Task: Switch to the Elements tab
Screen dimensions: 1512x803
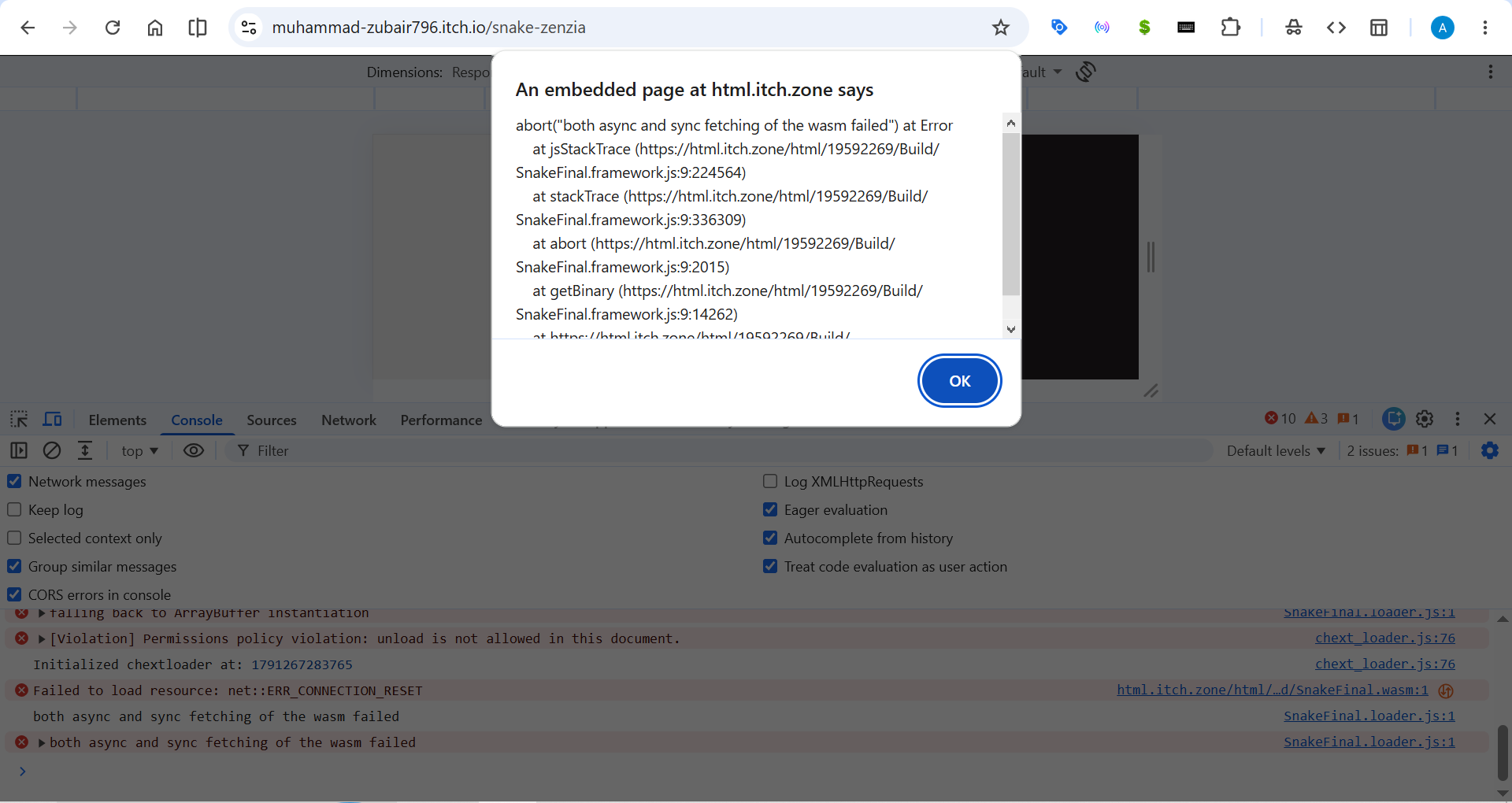Action: pyautogui.click(x=117, y=420)
